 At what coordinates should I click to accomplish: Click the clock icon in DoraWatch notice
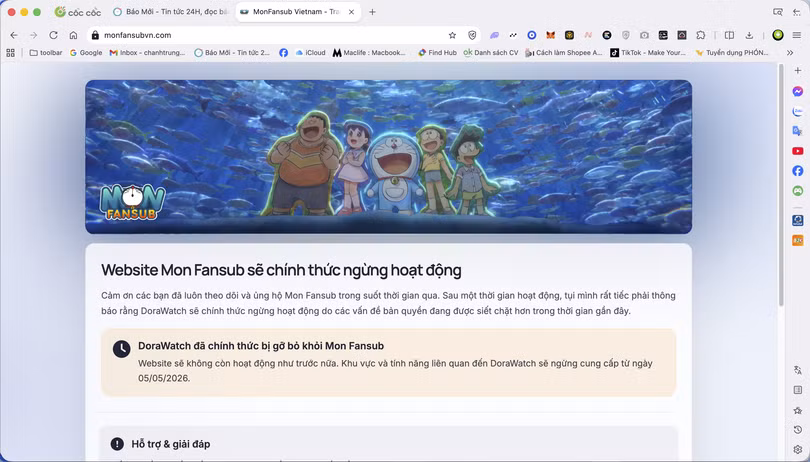click(121, 349)
